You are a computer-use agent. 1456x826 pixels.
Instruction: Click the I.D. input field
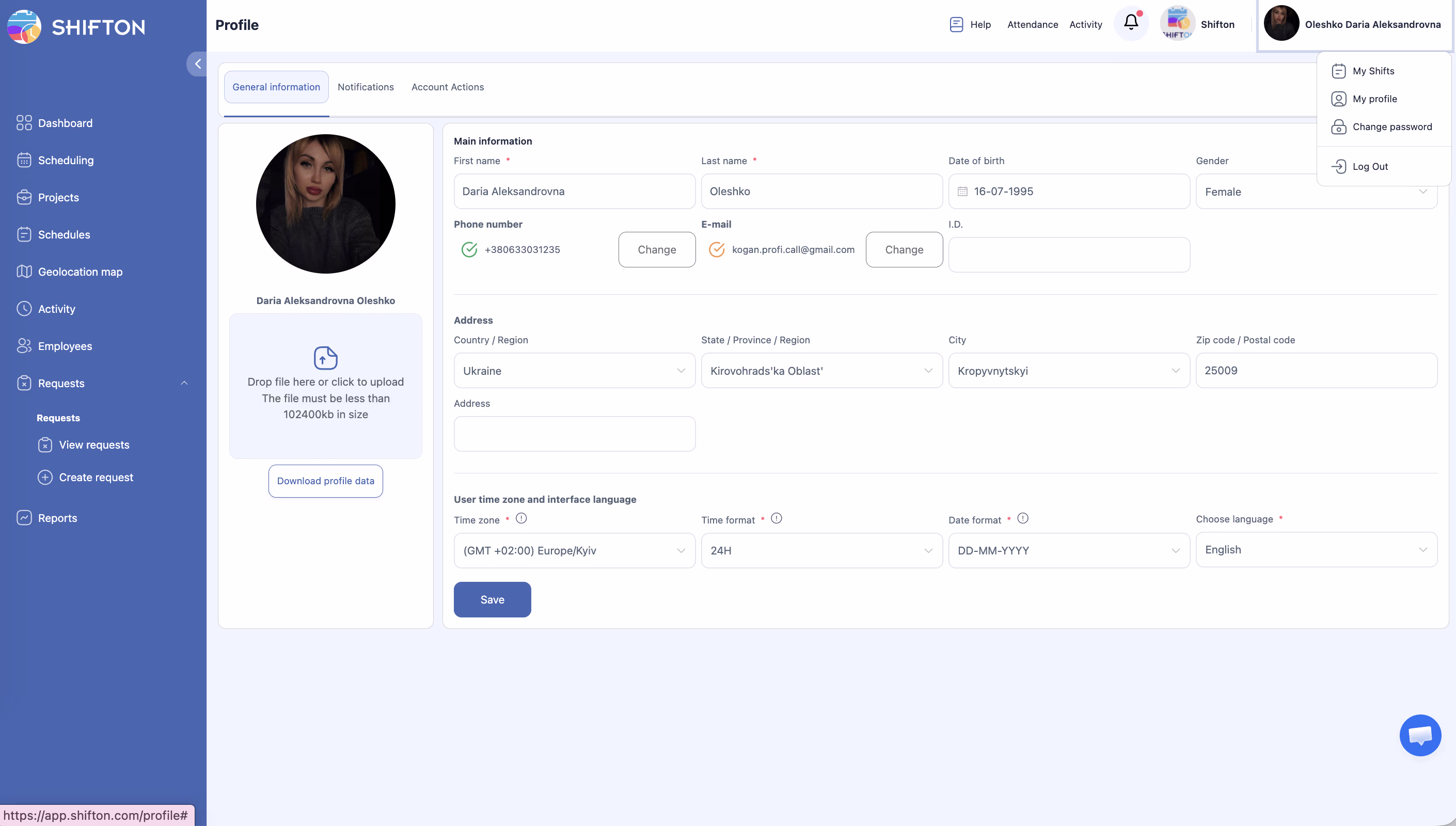[x=1069, y=255]
